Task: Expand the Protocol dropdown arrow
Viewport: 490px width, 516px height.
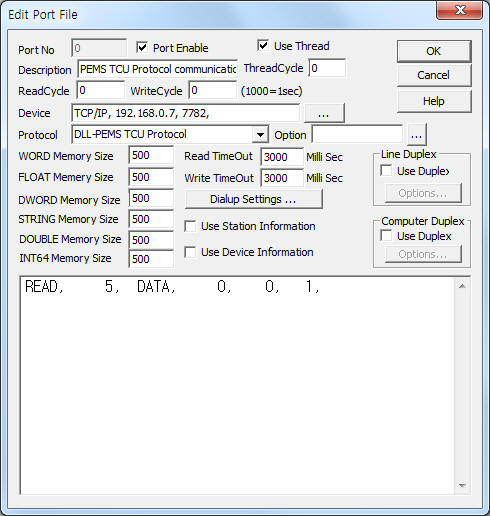Action: (x=260, y=135)
